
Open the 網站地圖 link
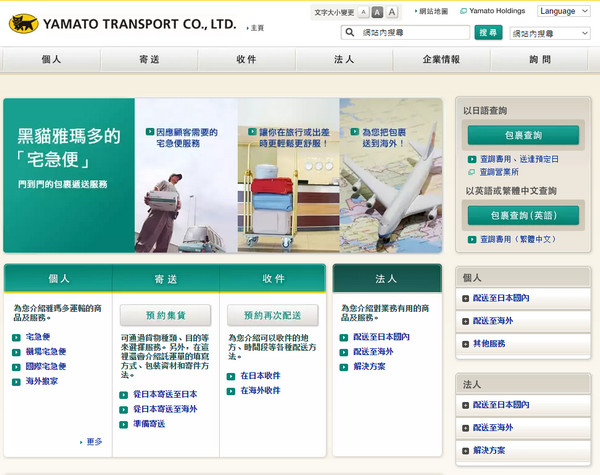click(x=432, y=11)
